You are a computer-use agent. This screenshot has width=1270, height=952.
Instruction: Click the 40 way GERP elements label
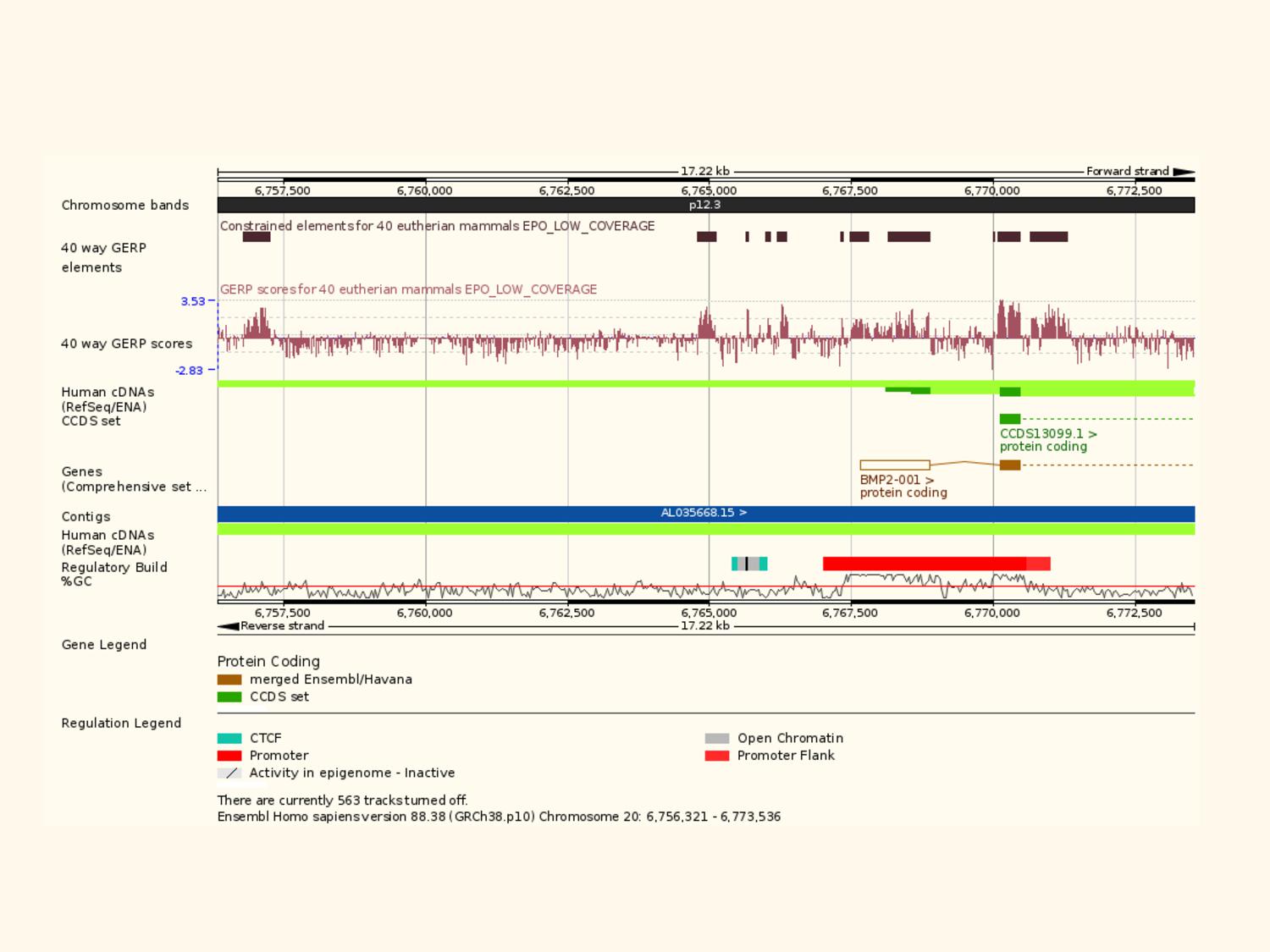(103, 257)
